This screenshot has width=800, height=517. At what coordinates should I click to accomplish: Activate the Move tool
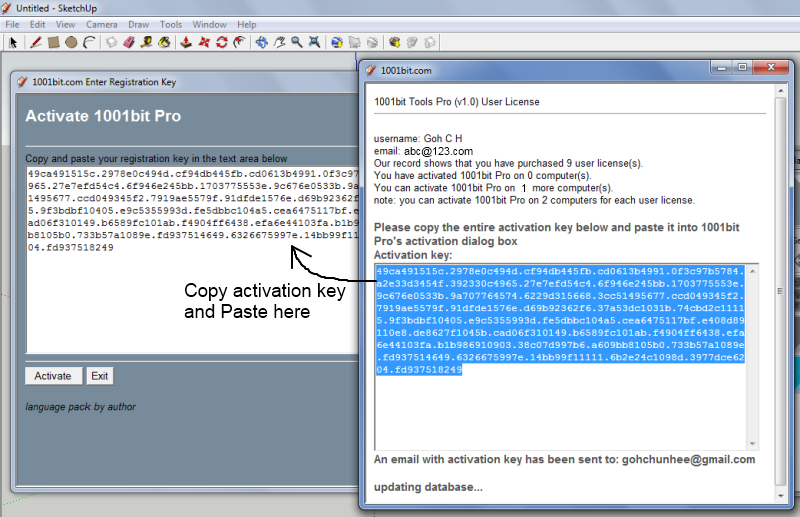[204, 42]
